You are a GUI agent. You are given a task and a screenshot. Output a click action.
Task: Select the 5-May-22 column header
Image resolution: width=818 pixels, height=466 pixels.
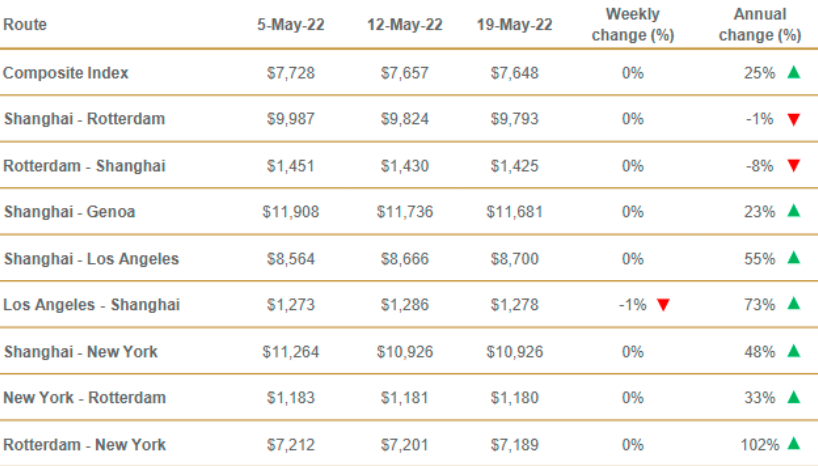(290, 24)
